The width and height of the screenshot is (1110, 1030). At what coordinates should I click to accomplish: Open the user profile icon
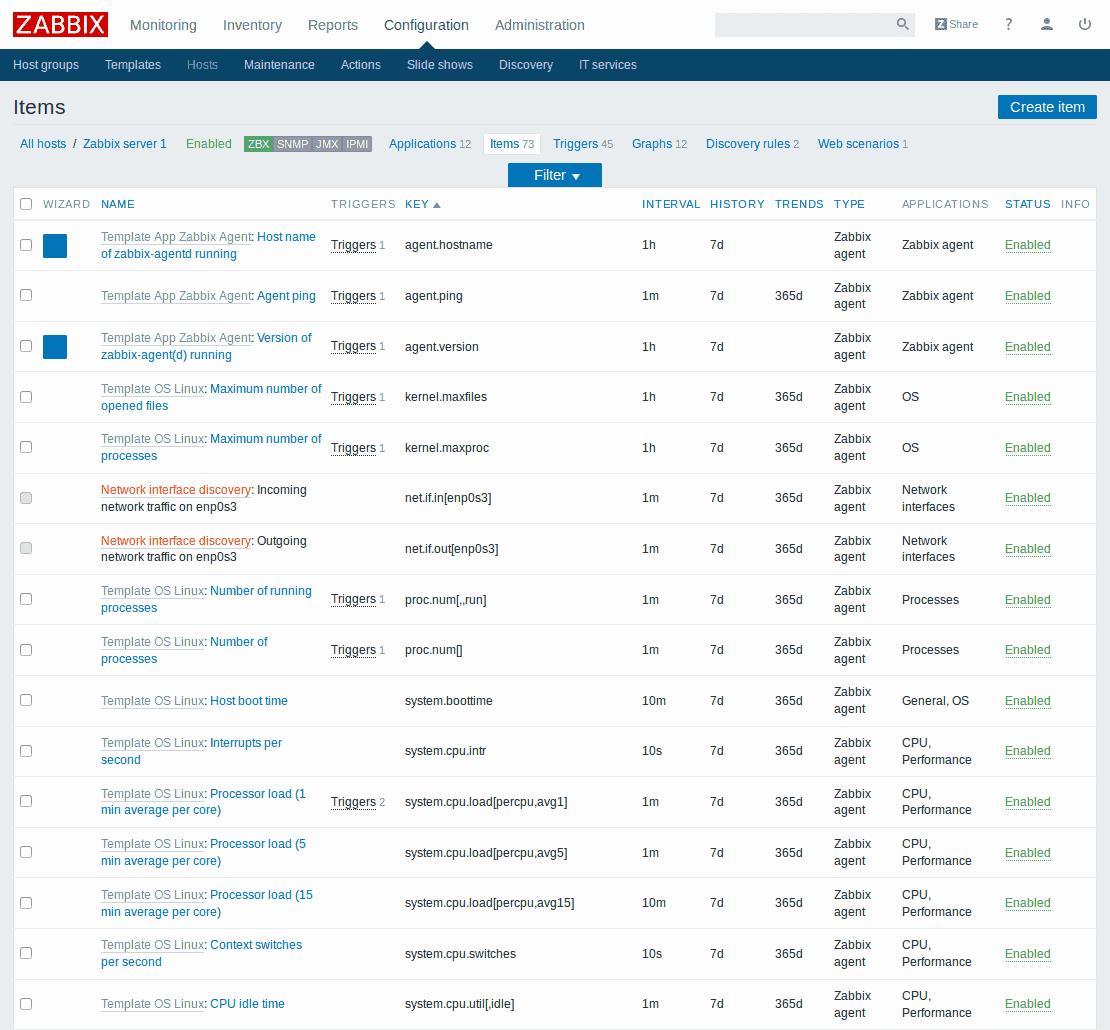[x=1047, y=25]
